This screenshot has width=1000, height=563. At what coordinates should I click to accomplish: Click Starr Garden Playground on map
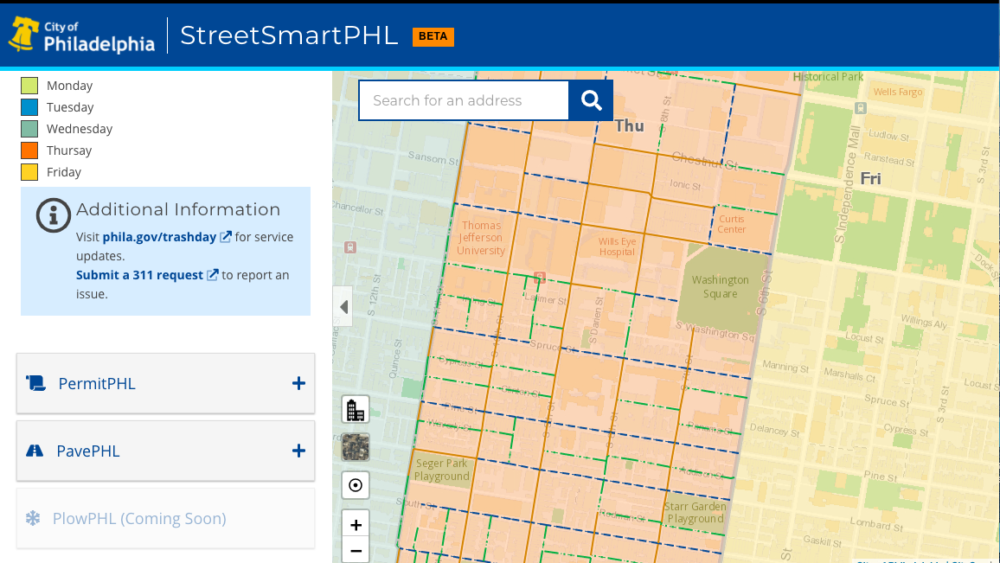click(x=695, y=513)
